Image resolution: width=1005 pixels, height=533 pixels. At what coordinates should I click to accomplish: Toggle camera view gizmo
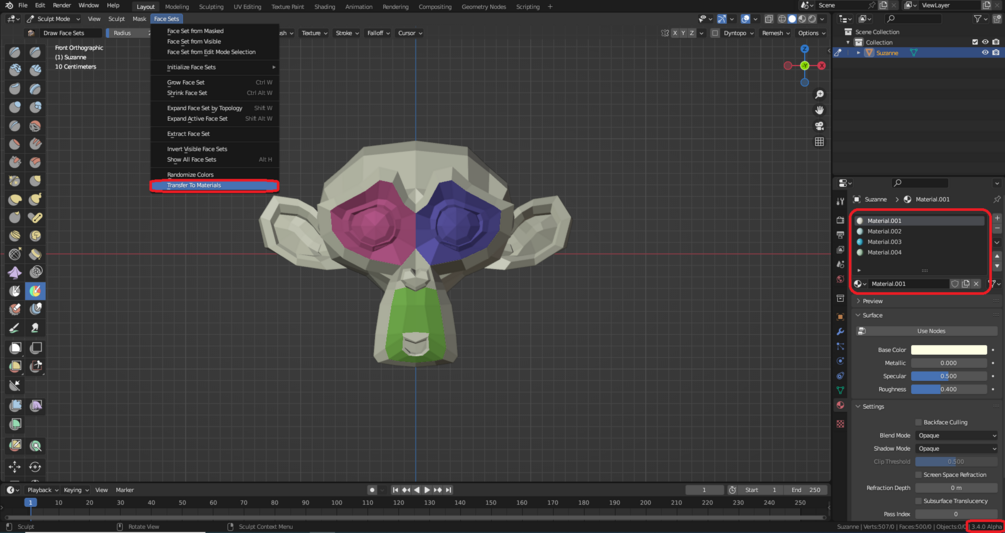click(819, 126)
